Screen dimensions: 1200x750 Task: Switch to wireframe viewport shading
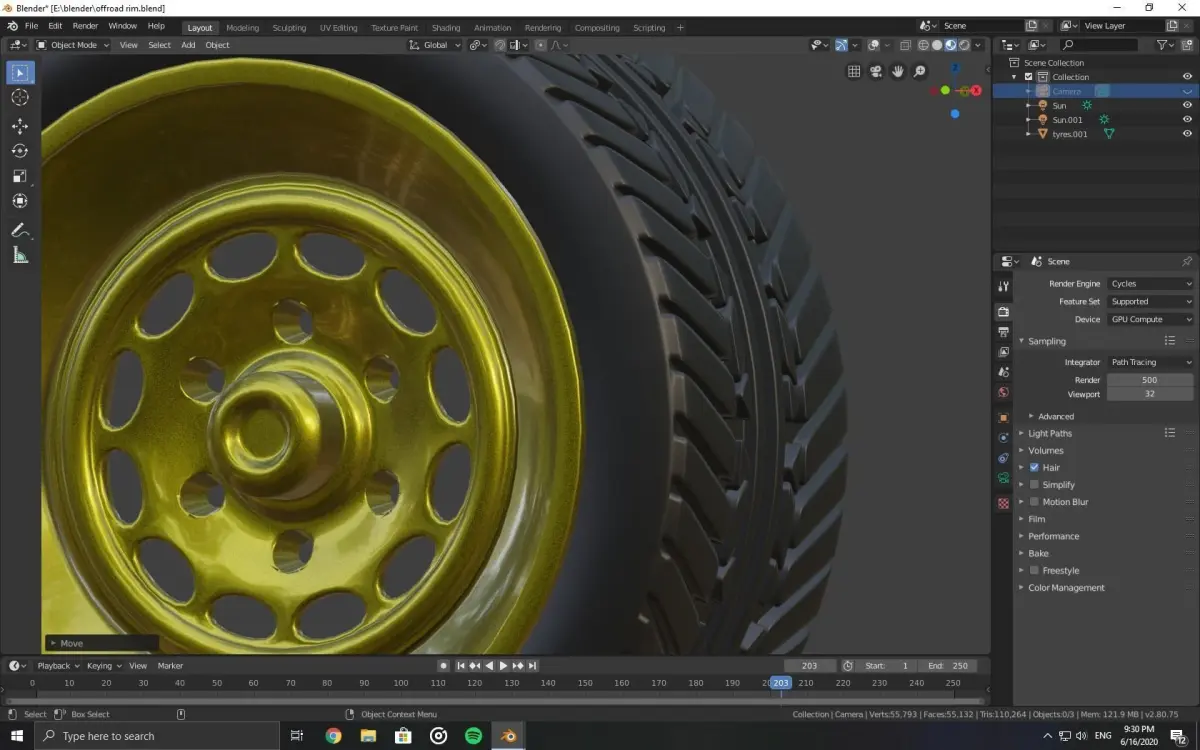point(923,44)
